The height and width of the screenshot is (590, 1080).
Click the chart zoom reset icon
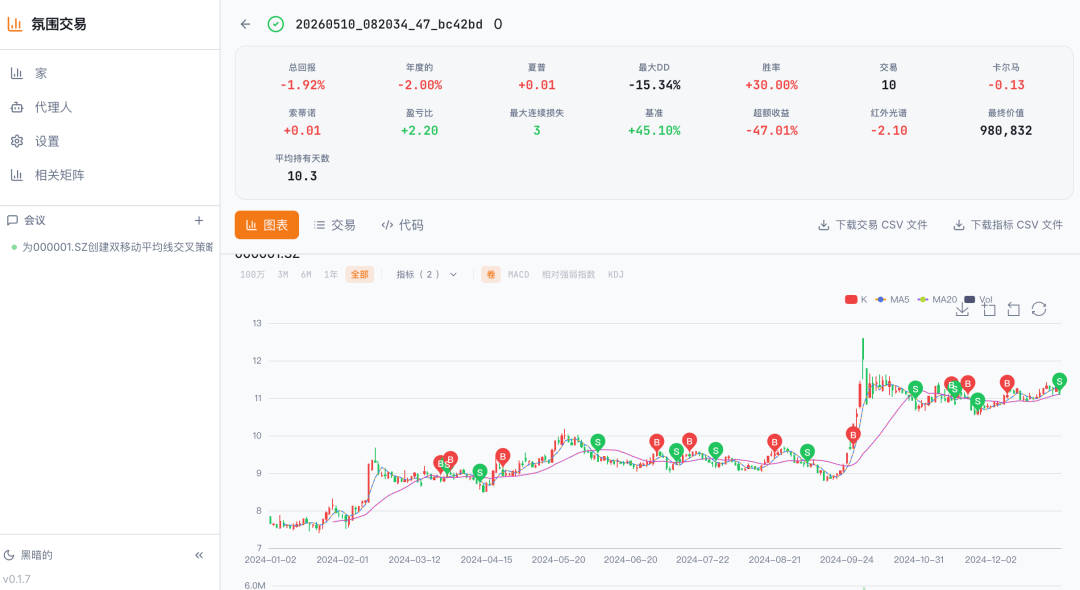click(x=1013, y=310)
